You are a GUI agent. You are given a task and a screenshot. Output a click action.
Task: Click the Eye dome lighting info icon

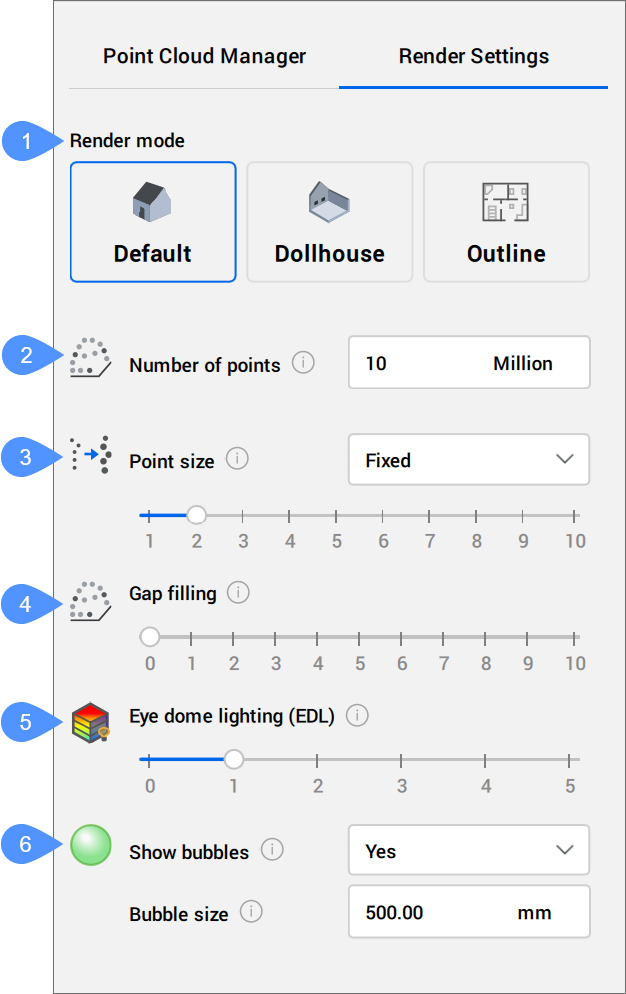point(357,715)
